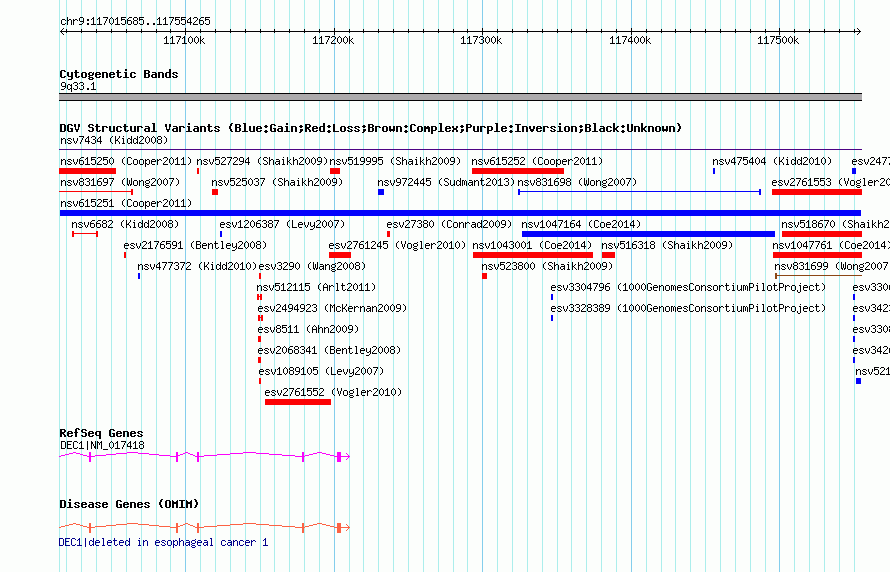
Task: Open nsv512115 (Arlt2011) label
Action: coord(317,287)
